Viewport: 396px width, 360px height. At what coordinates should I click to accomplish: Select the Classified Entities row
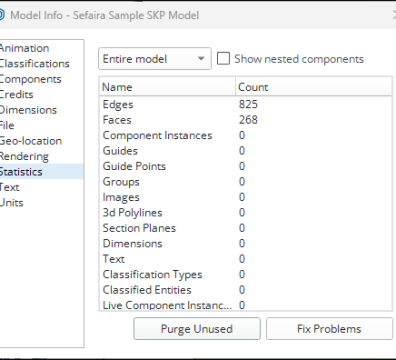point(245,290)
